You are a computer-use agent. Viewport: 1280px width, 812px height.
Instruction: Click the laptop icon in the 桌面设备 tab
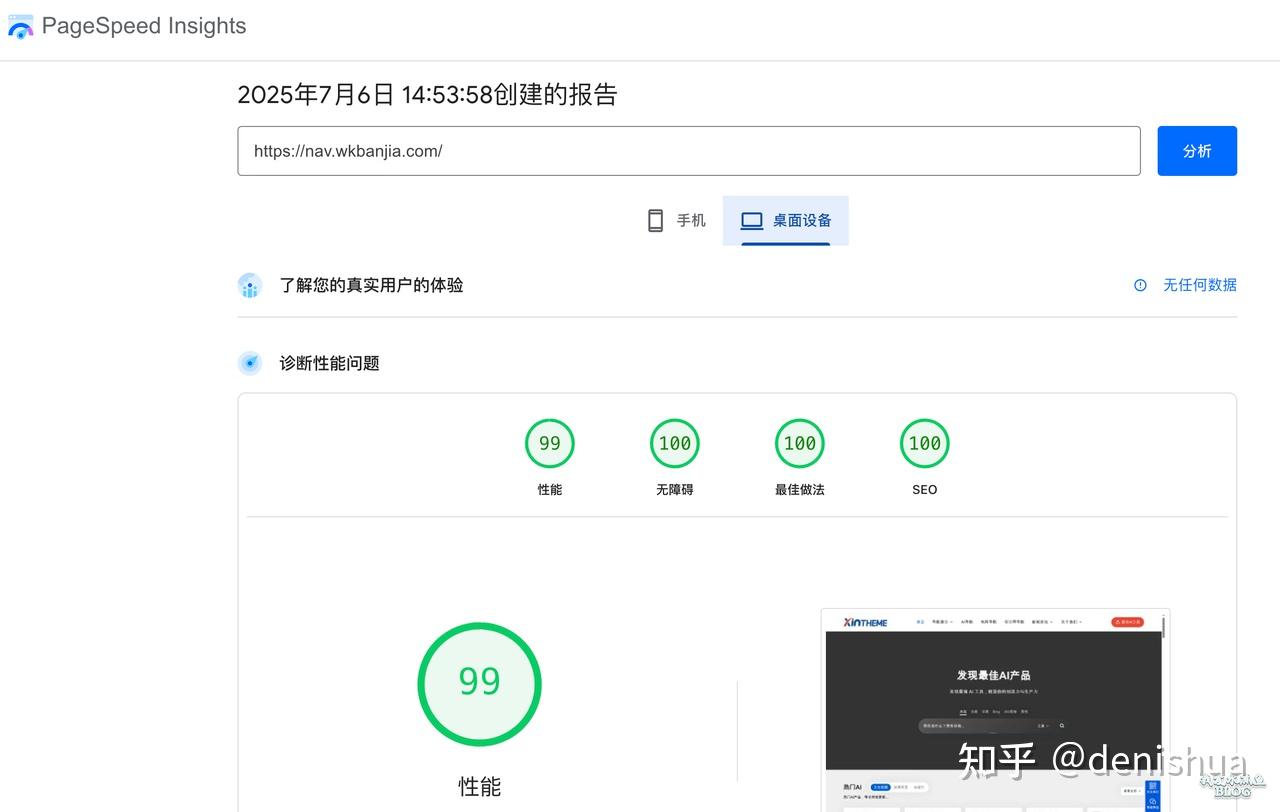752,221
